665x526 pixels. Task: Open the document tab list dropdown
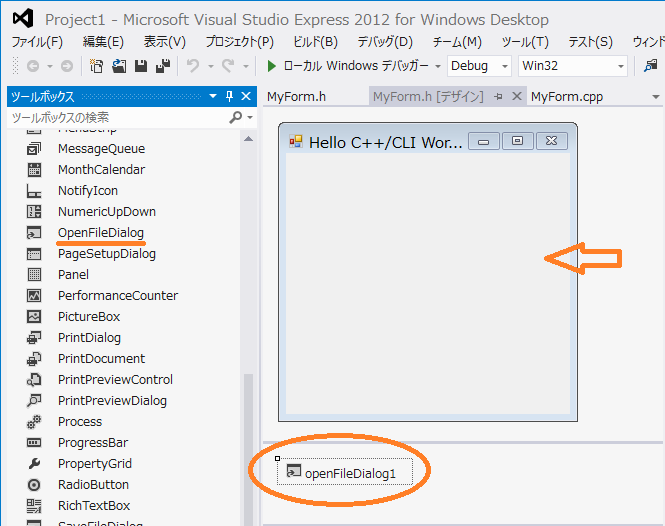click(x=656, y=97)
